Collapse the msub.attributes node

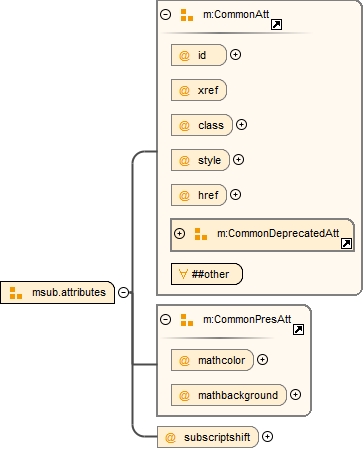tap(124, 292)
